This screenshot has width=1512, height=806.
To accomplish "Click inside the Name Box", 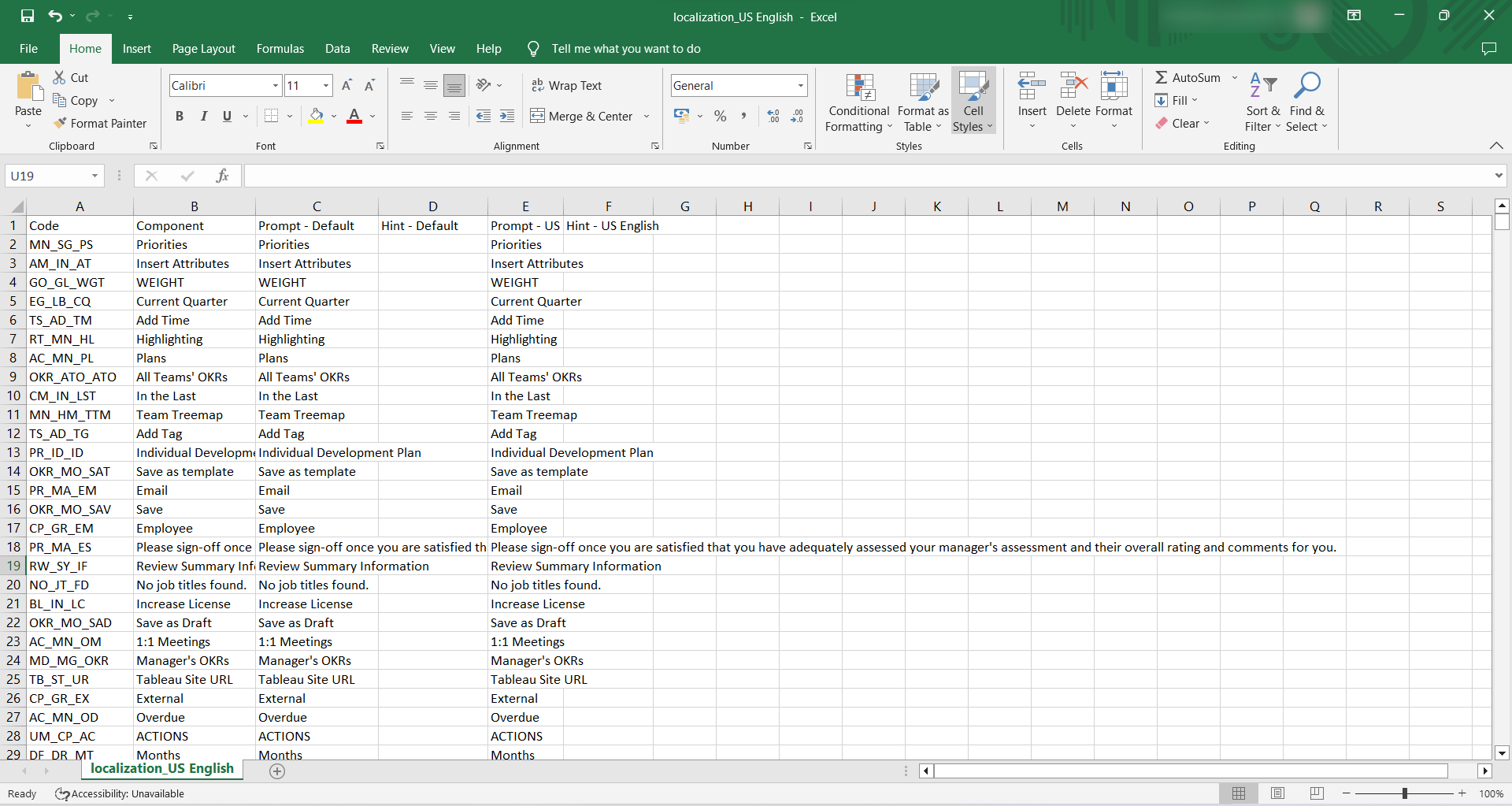I will pyautogui.click(x=47, y=175).
